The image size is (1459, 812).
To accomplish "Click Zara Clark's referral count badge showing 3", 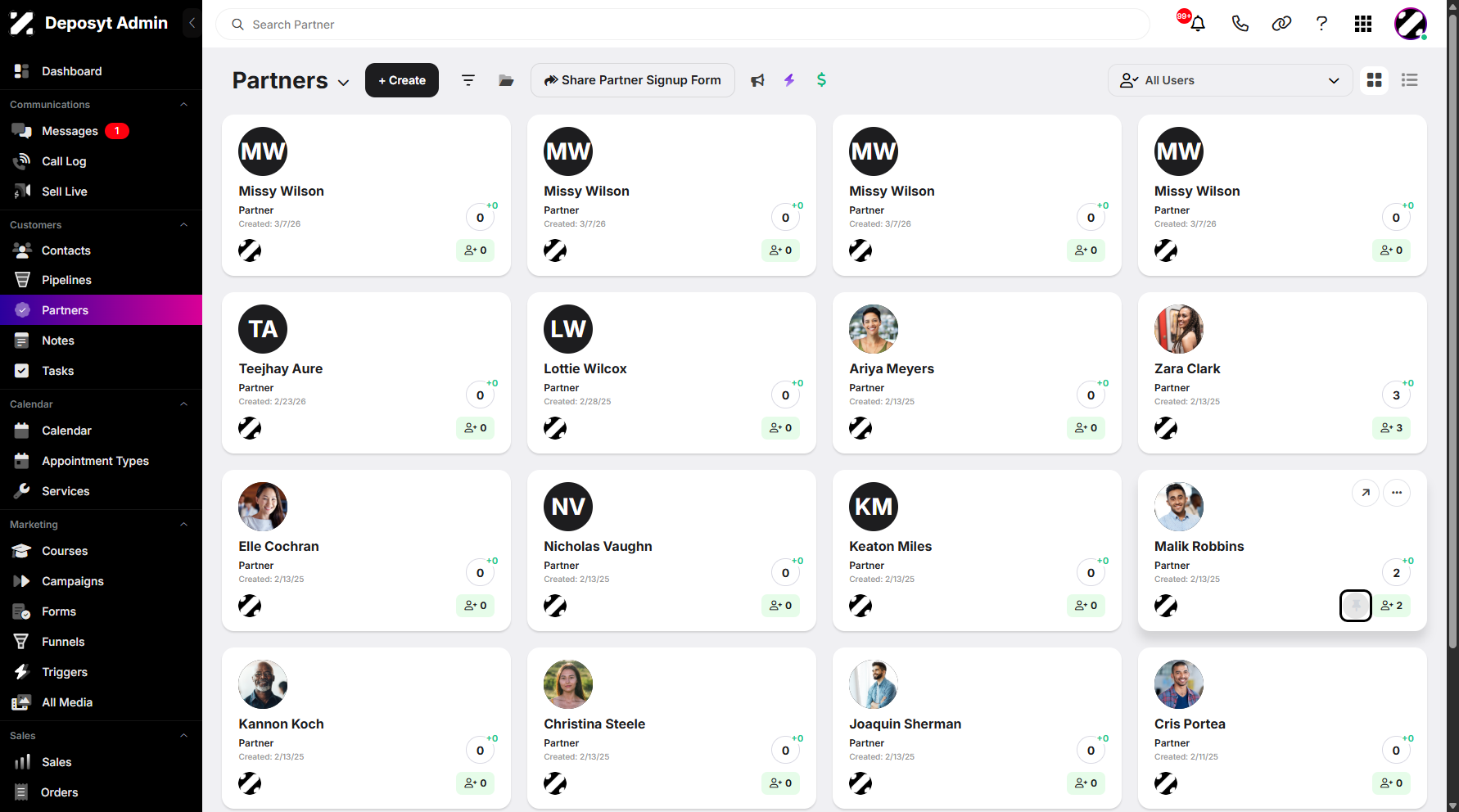I will 1396,395.
